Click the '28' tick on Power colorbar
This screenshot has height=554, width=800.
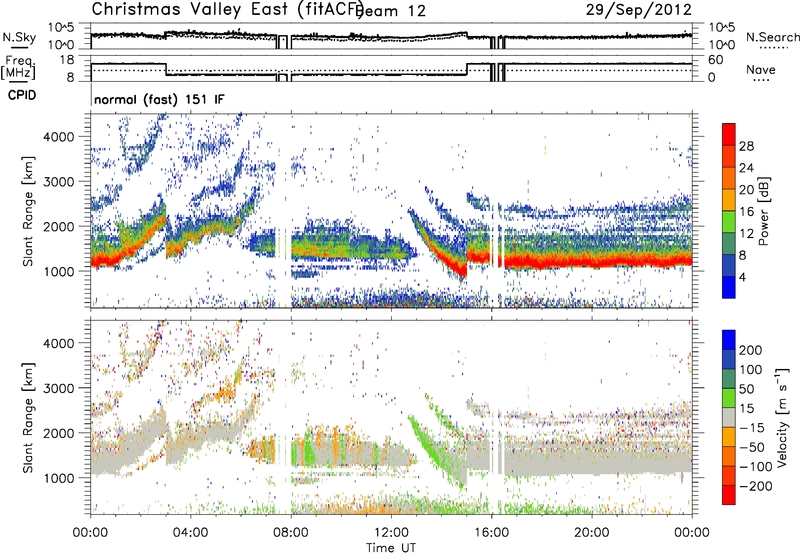(x=746, y=146)
